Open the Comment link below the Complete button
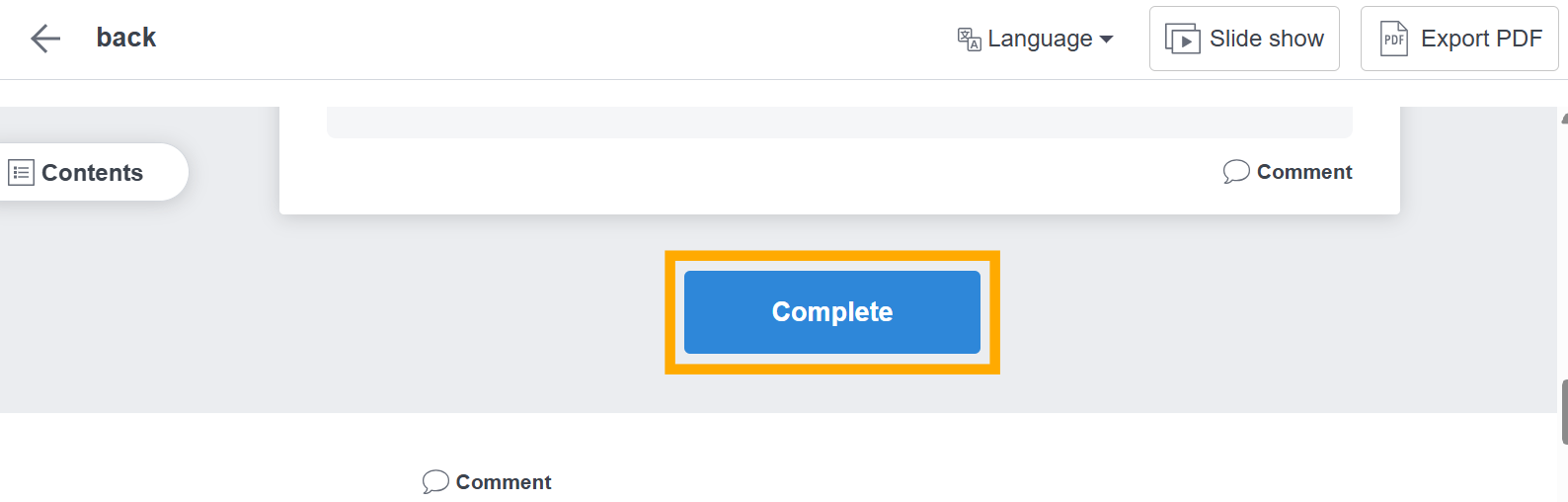The width and height of the screenshot is (1568, 502). tap(503, 482)
